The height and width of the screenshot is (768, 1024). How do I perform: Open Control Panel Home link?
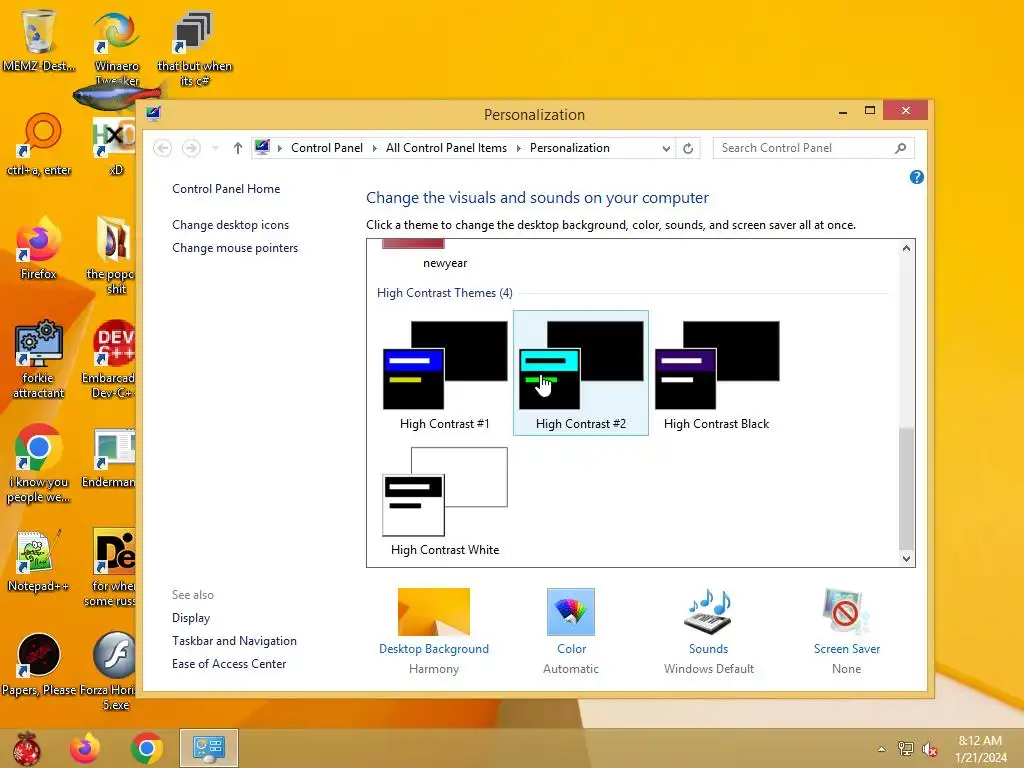226,189
